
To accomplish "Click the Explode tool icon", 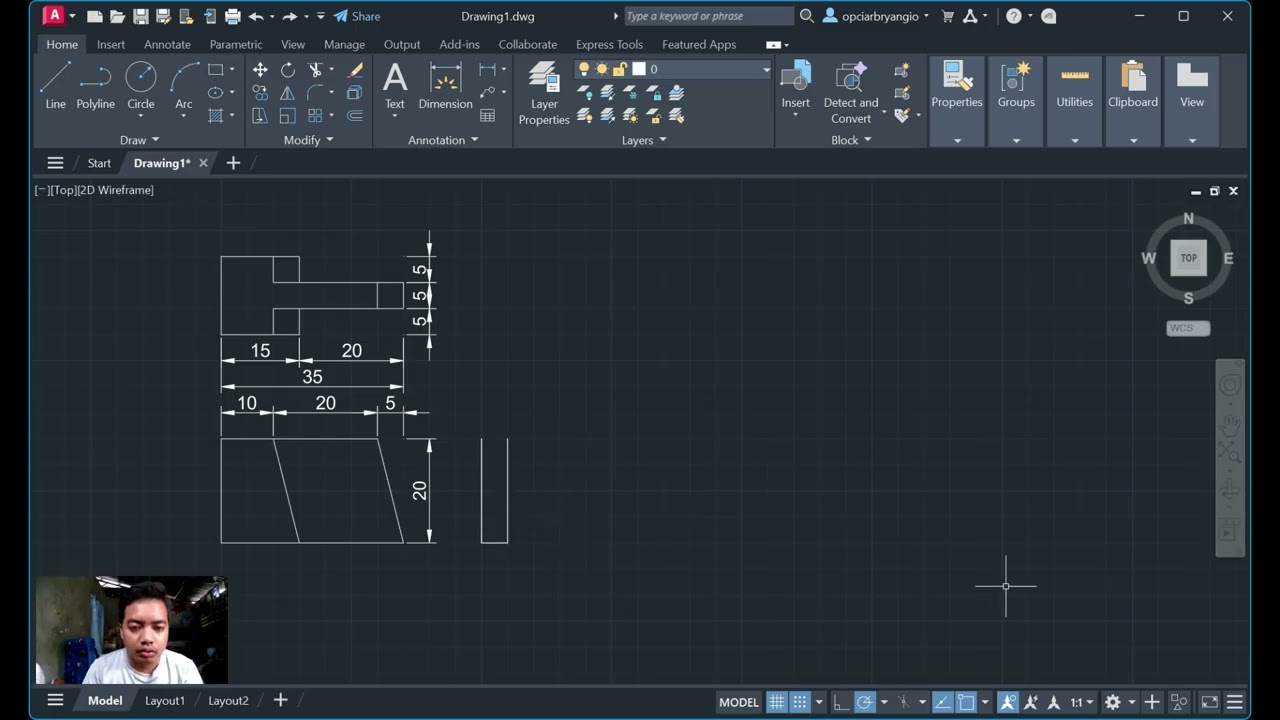I will (x=355, y=93).
